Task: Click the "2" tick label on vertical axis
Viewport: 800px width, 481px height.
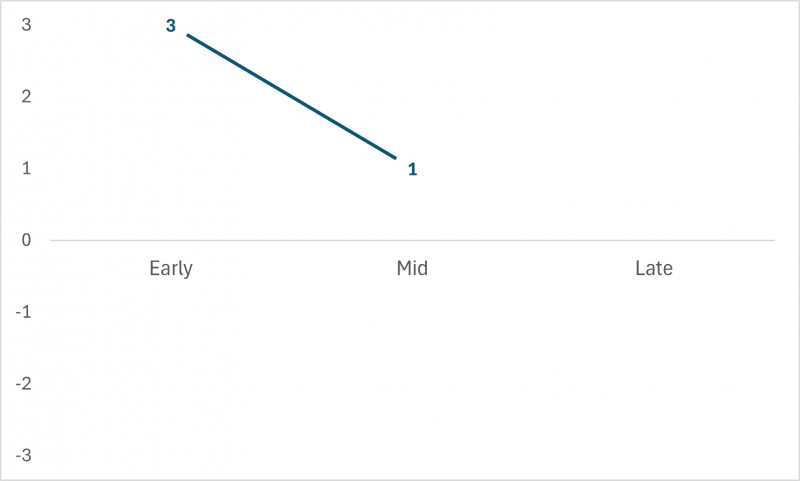Action: point(27,97)
